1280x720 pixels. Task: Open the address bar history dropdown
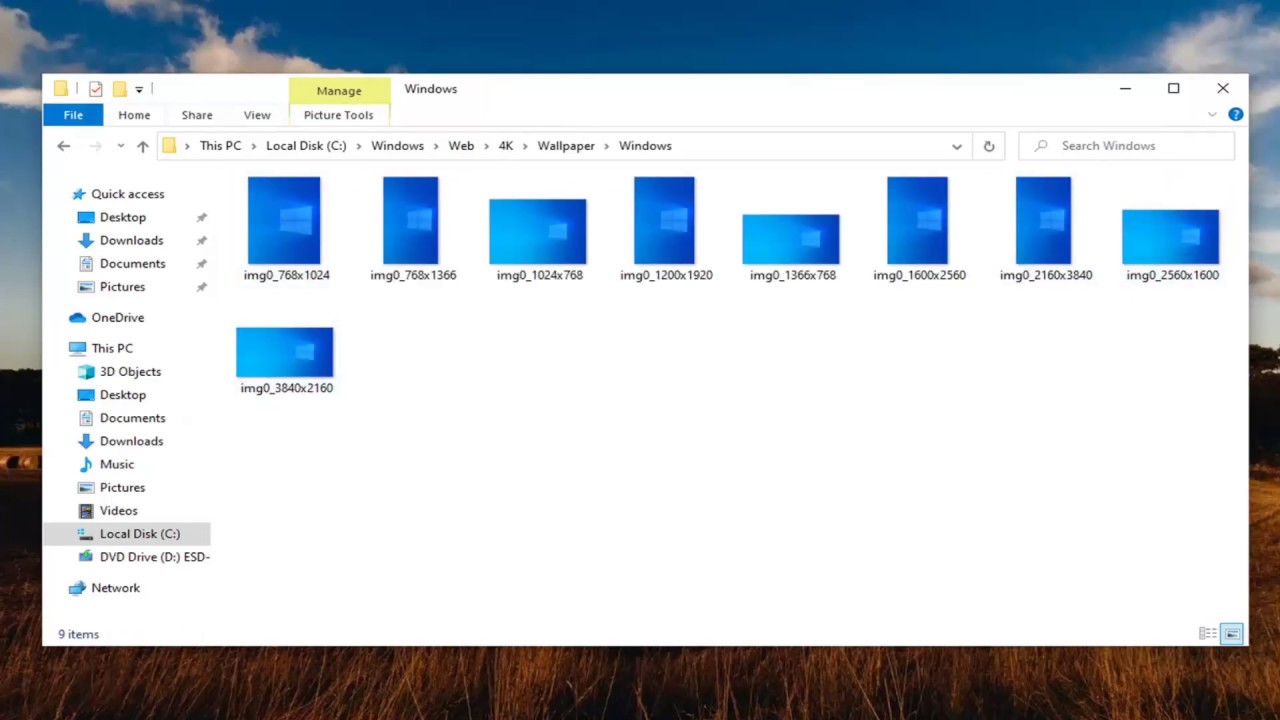pyautogui.click(x=956, y=145)
